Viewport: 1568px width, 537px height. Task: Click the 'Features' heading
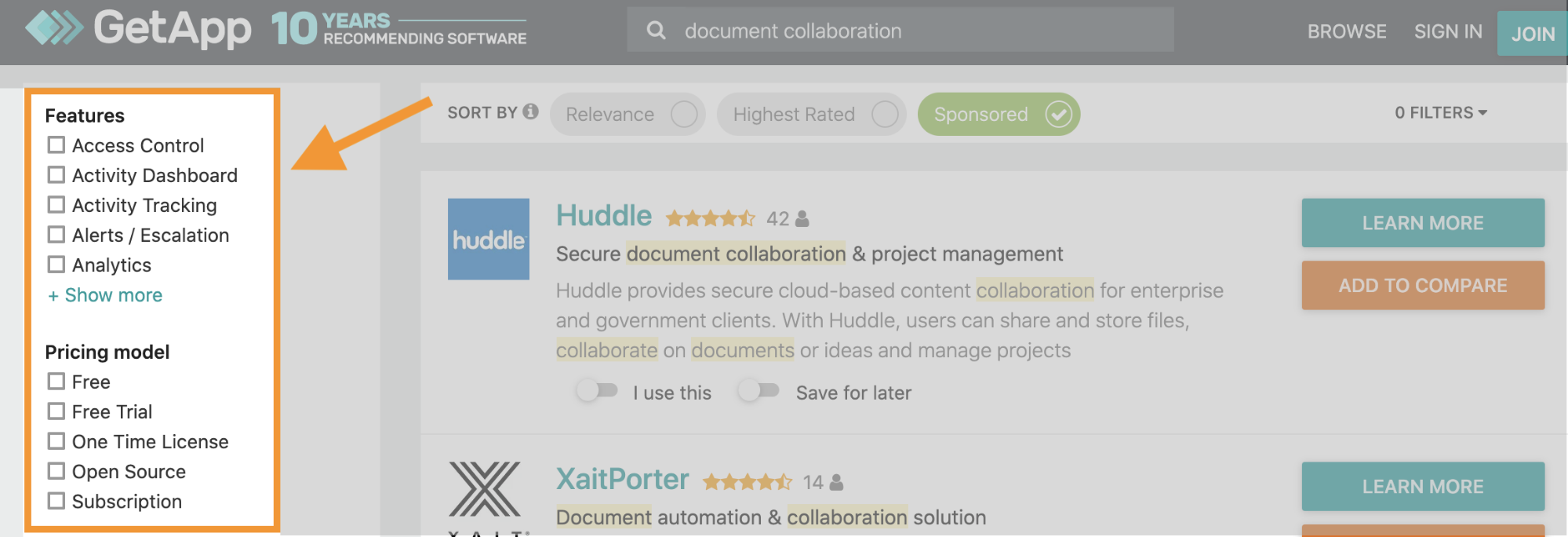85,115
